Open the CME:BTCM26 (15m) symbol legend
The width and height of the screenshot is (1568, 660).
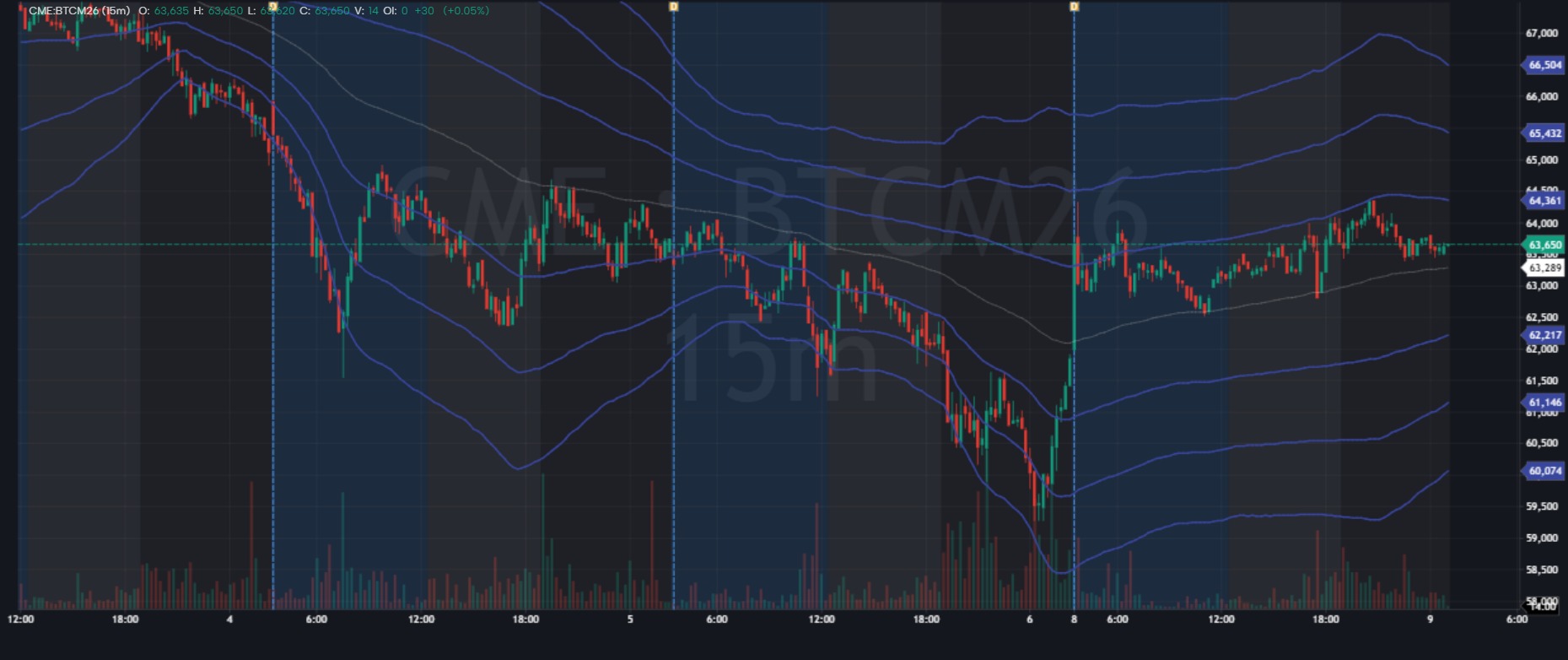point(80,11)
